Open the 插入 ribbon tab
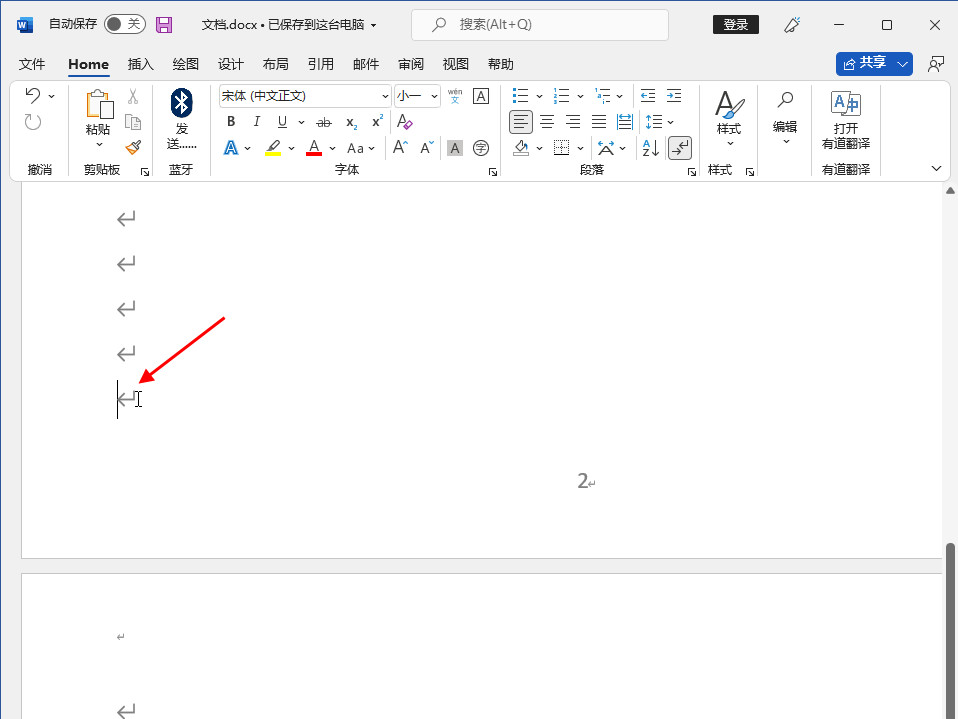The height and width of the screenshot is (719, 958). click(141, 64)
